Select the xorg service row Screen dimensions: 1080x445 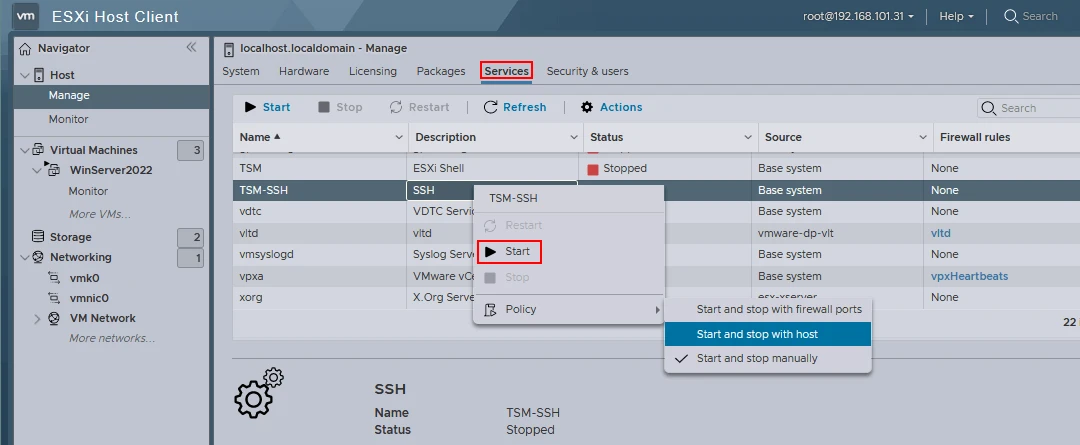[x=656, y=298]
